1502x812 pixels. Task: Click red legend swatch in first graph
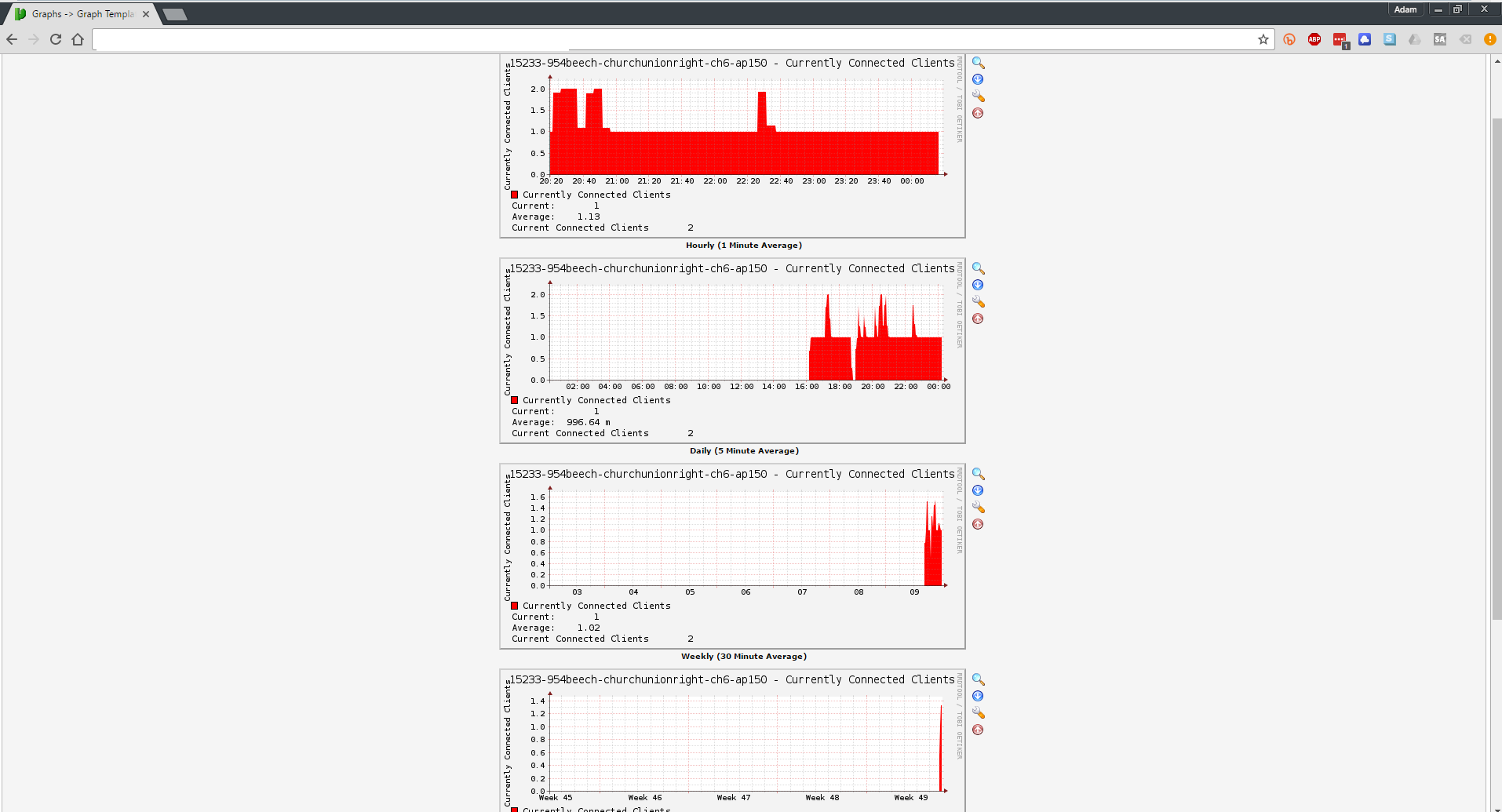pos(515,195)
